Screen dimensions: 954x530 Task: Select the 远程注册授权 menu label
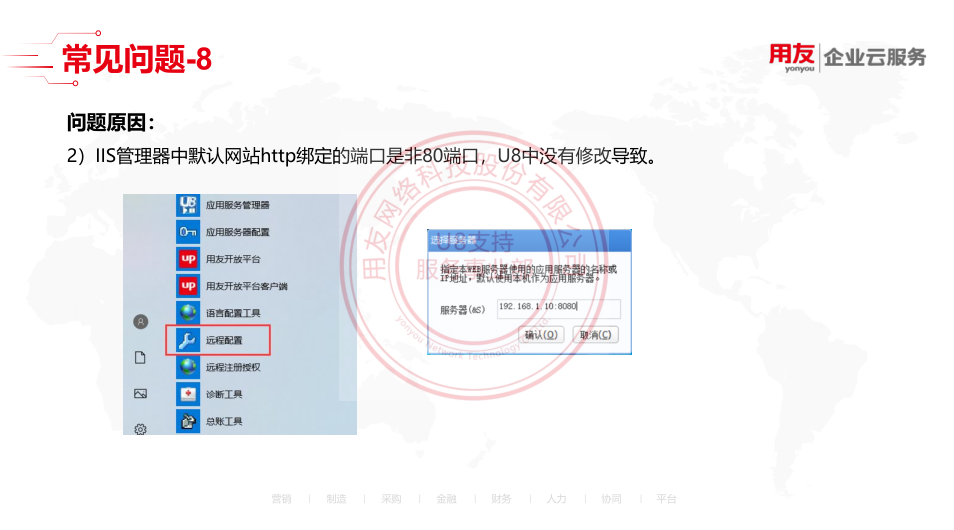tap(233, 367)
